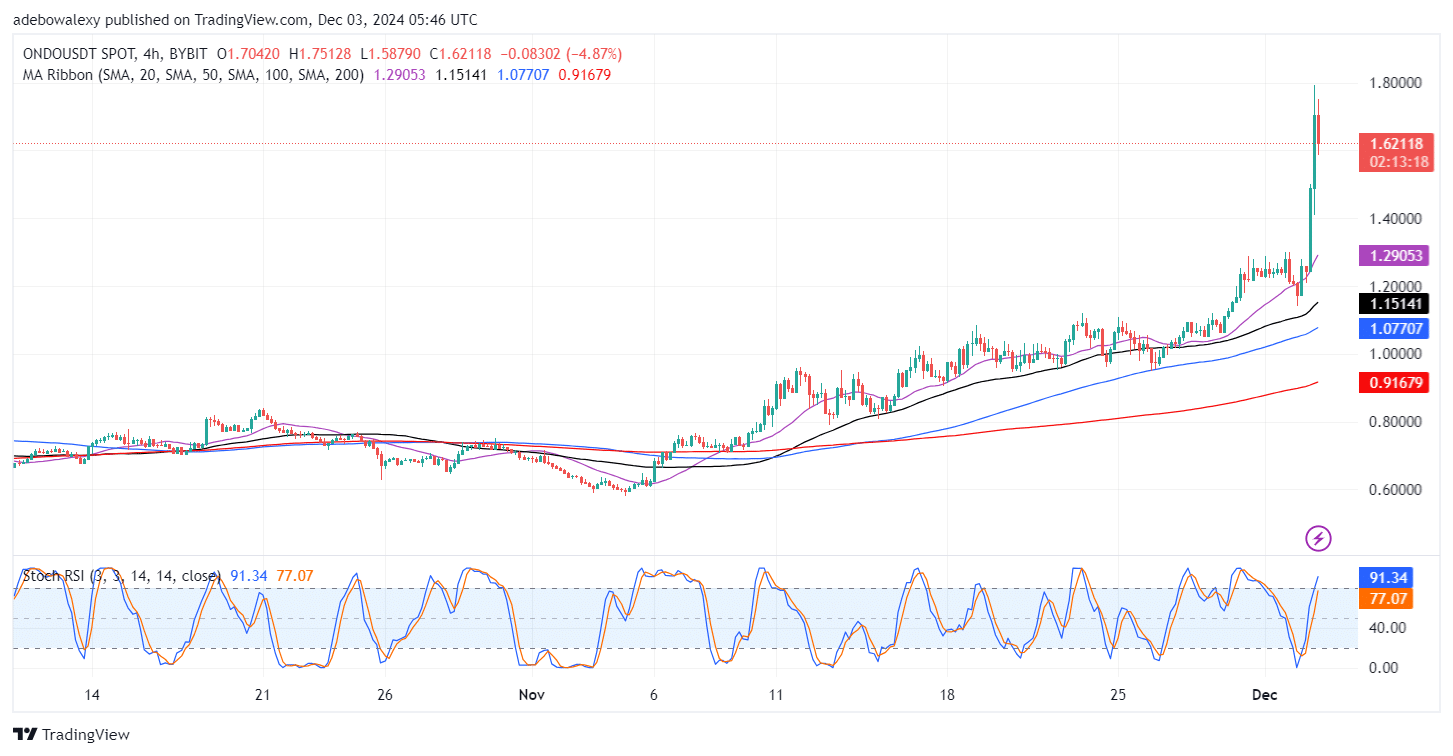Click the TradingView logo at bottom left

coord(71,735)
